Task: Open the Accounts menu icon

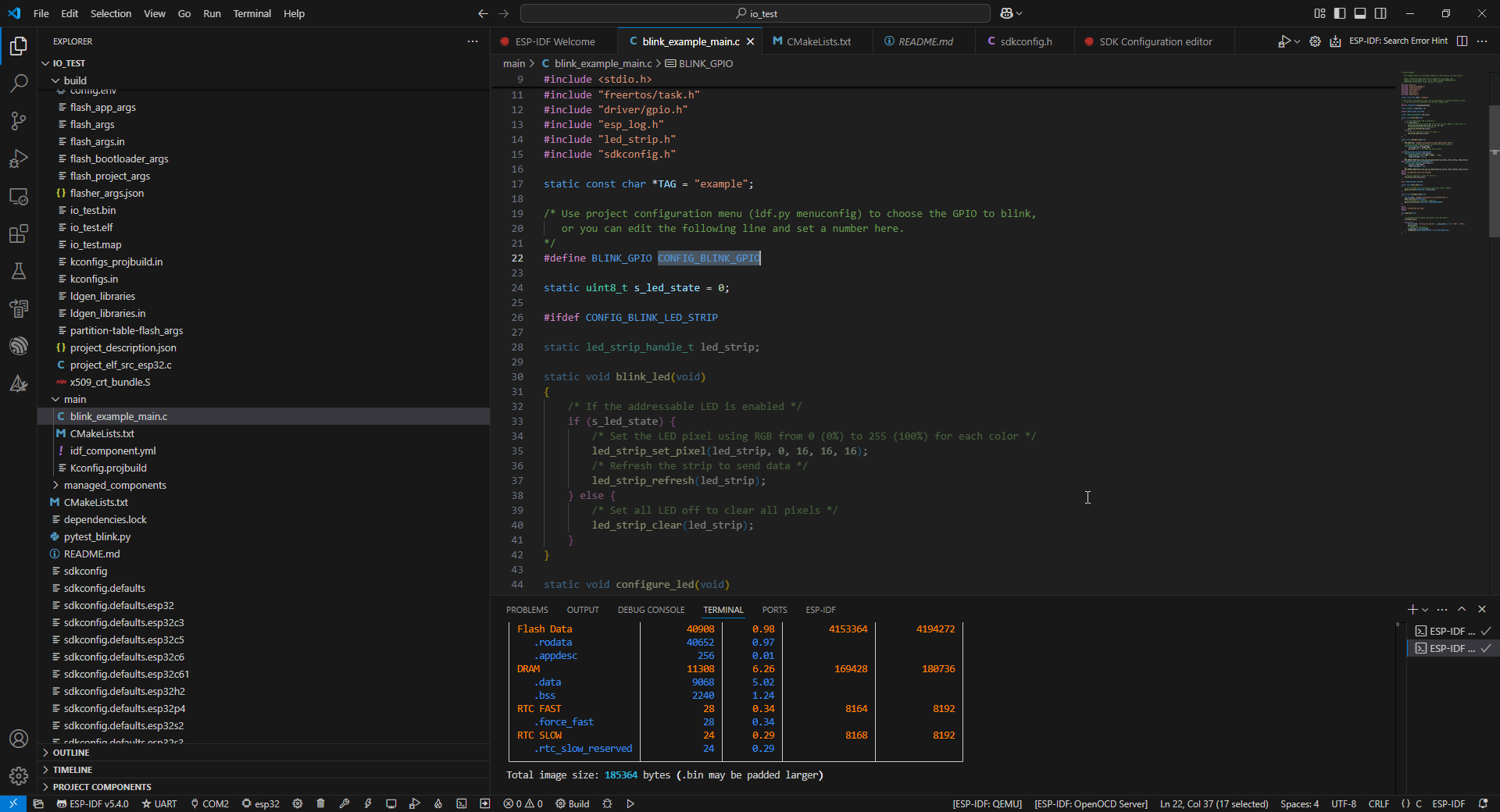Action: tap(19, 739)
